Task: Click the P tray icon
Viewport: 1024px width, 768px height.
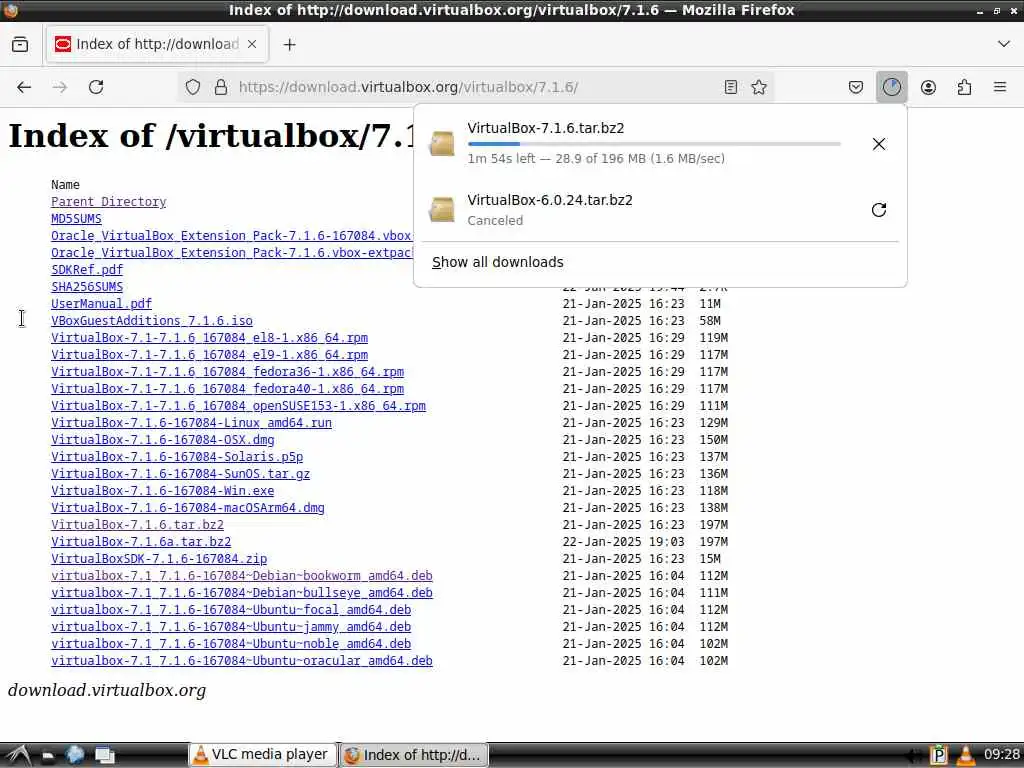Action: pyautogui.click(x=938, y=755)
